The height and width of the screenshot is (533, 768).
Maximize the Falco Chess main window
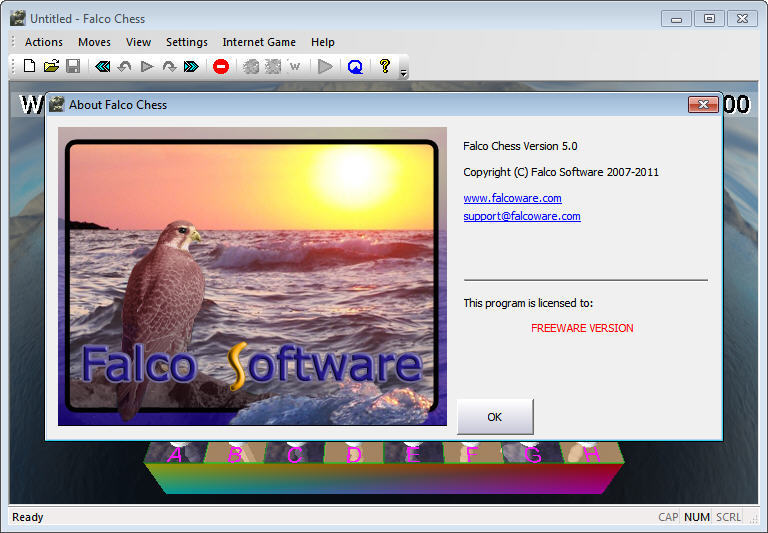coord(709,19)
